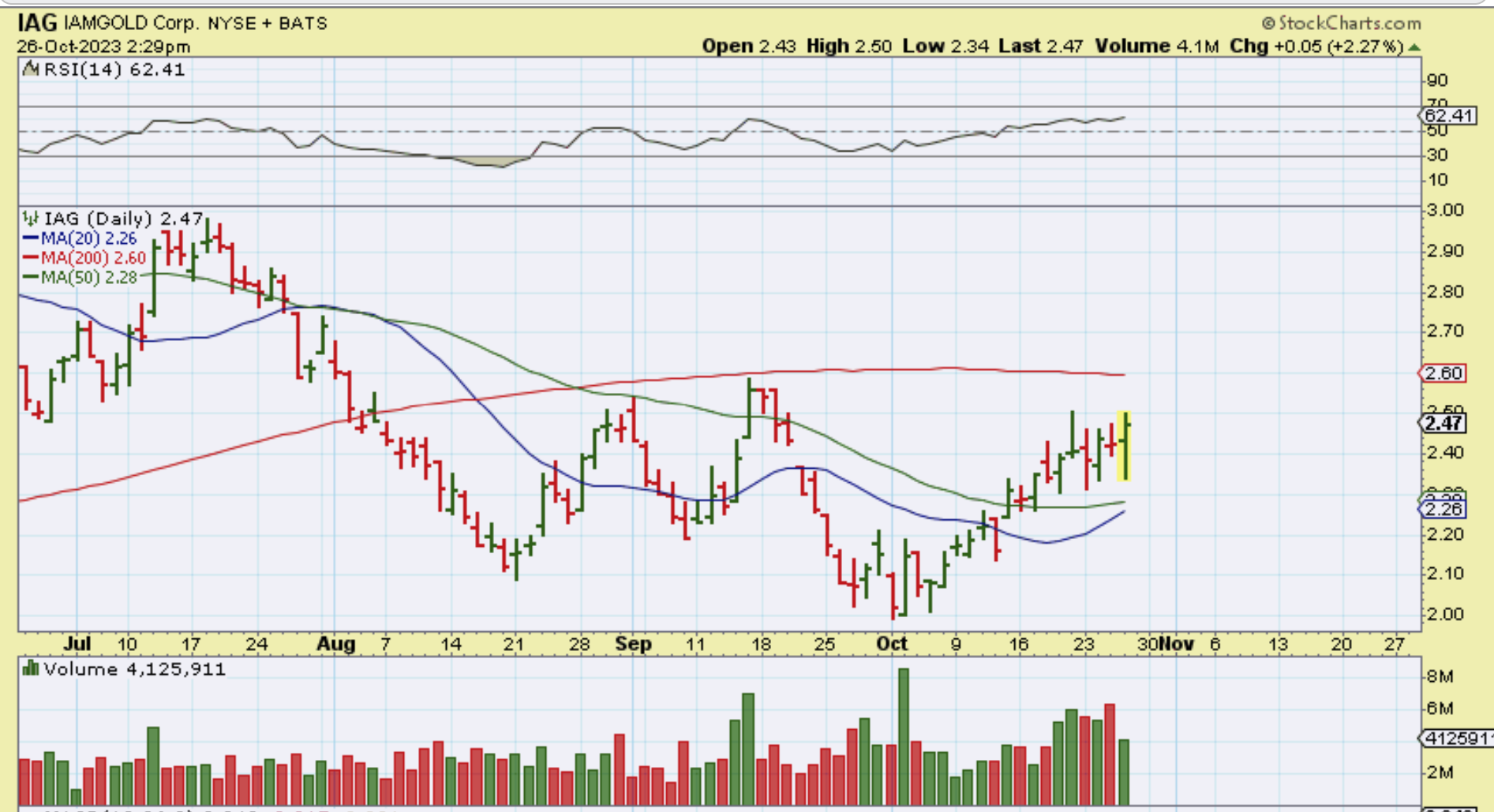1494x812 pixels.
Task: Click the Chg +0.05 (+2.27%) value
Action: [1316, 47]
